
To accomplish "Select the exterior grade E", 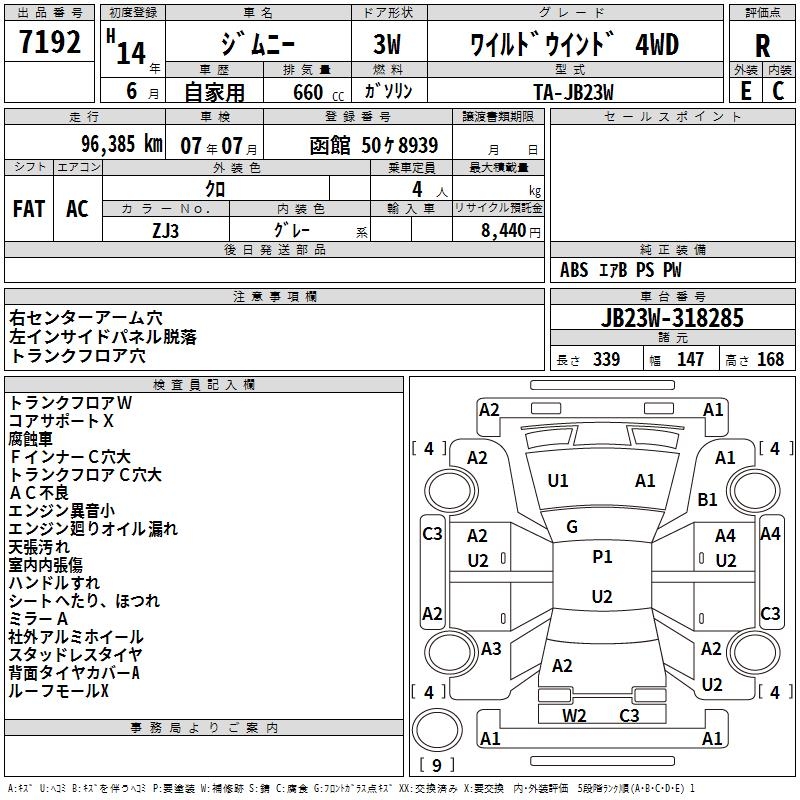I will 745,91.
